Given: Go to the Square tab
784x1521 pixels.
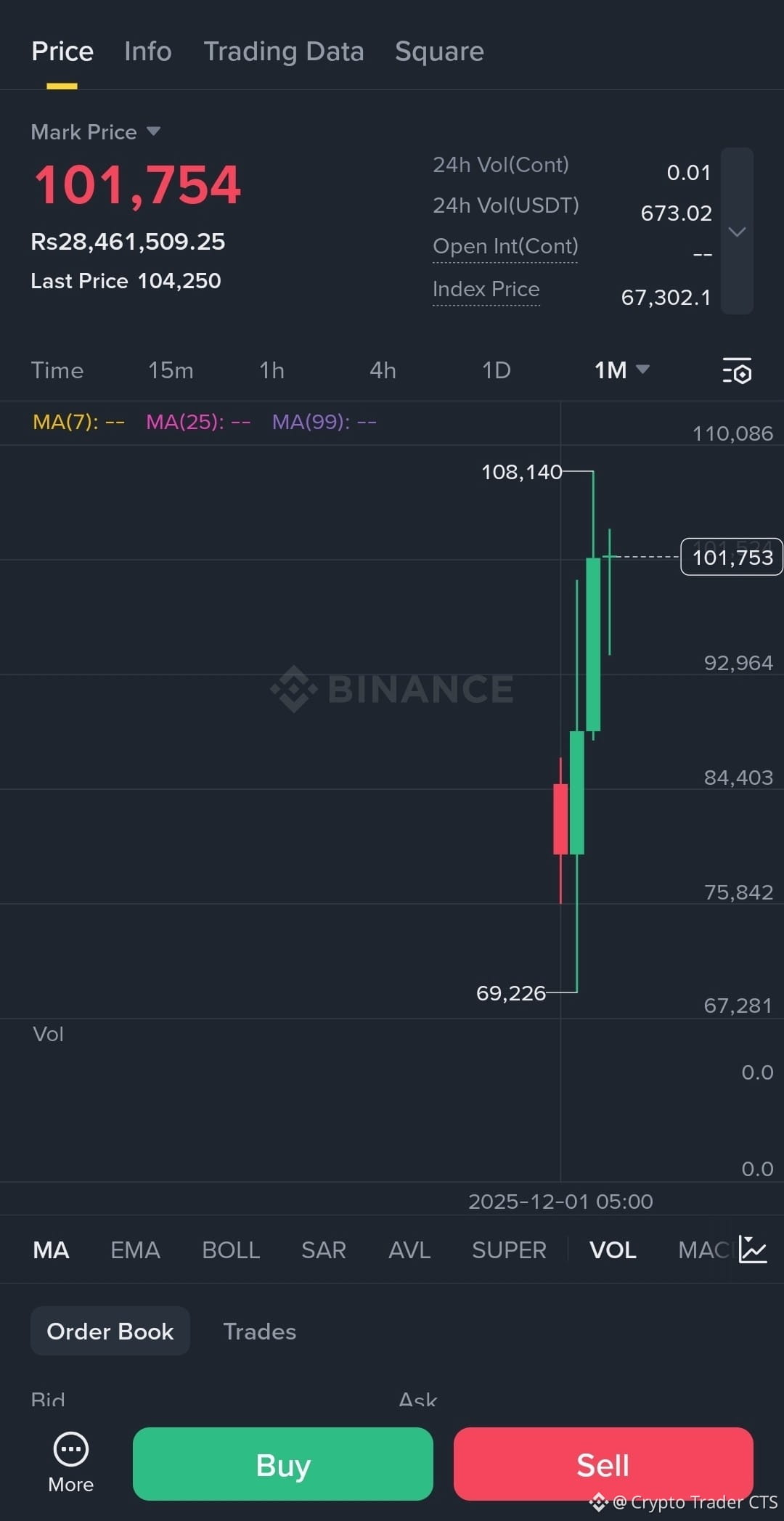Looking at the screenshot, I should pos(439,52).
